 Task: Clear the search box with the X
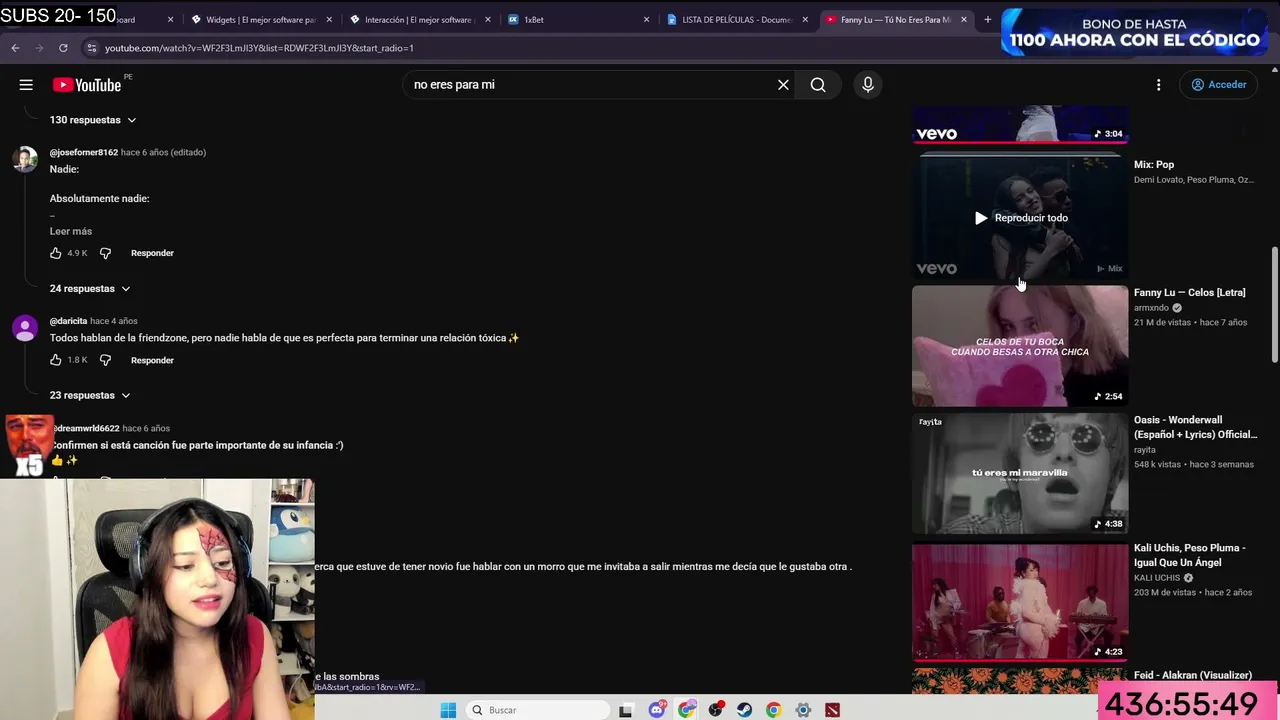coord(783,85)
